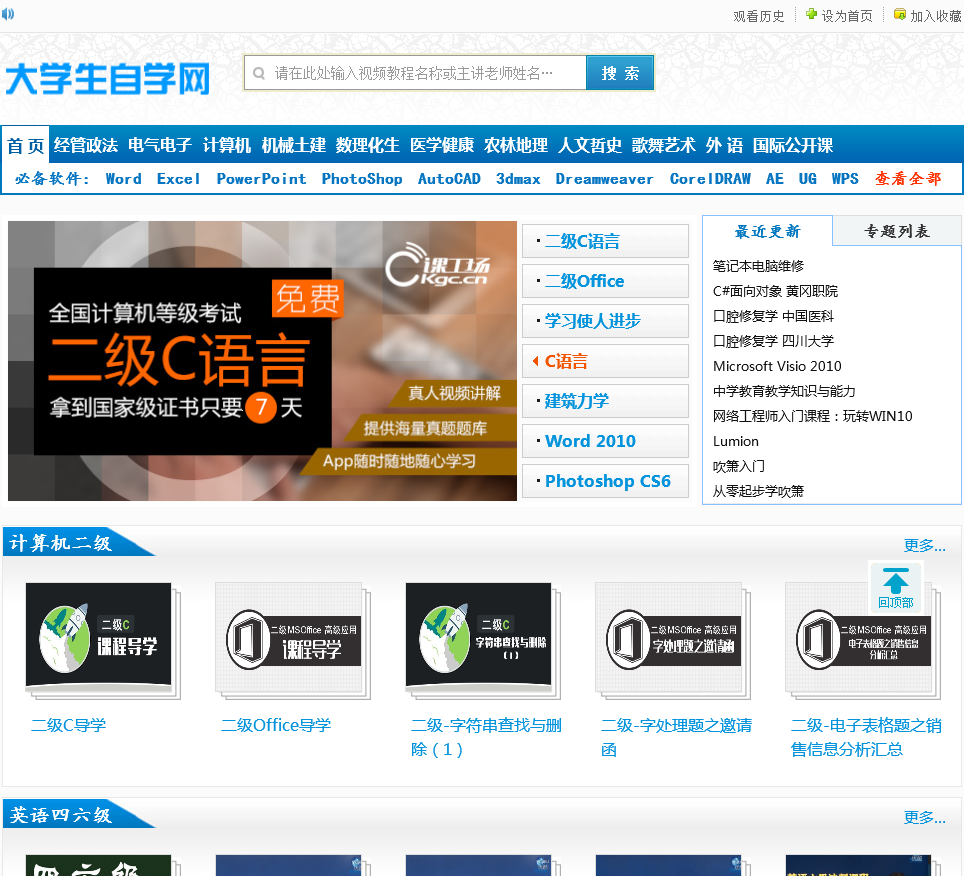The width and height of the screenshot is (964, 876).
Task: Open 3dmax software link
Action: tap(518, 179)
